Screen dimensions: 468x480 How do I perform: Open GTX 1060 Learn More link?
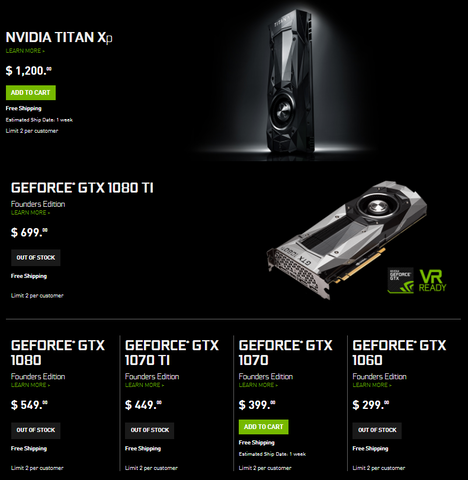372,385
